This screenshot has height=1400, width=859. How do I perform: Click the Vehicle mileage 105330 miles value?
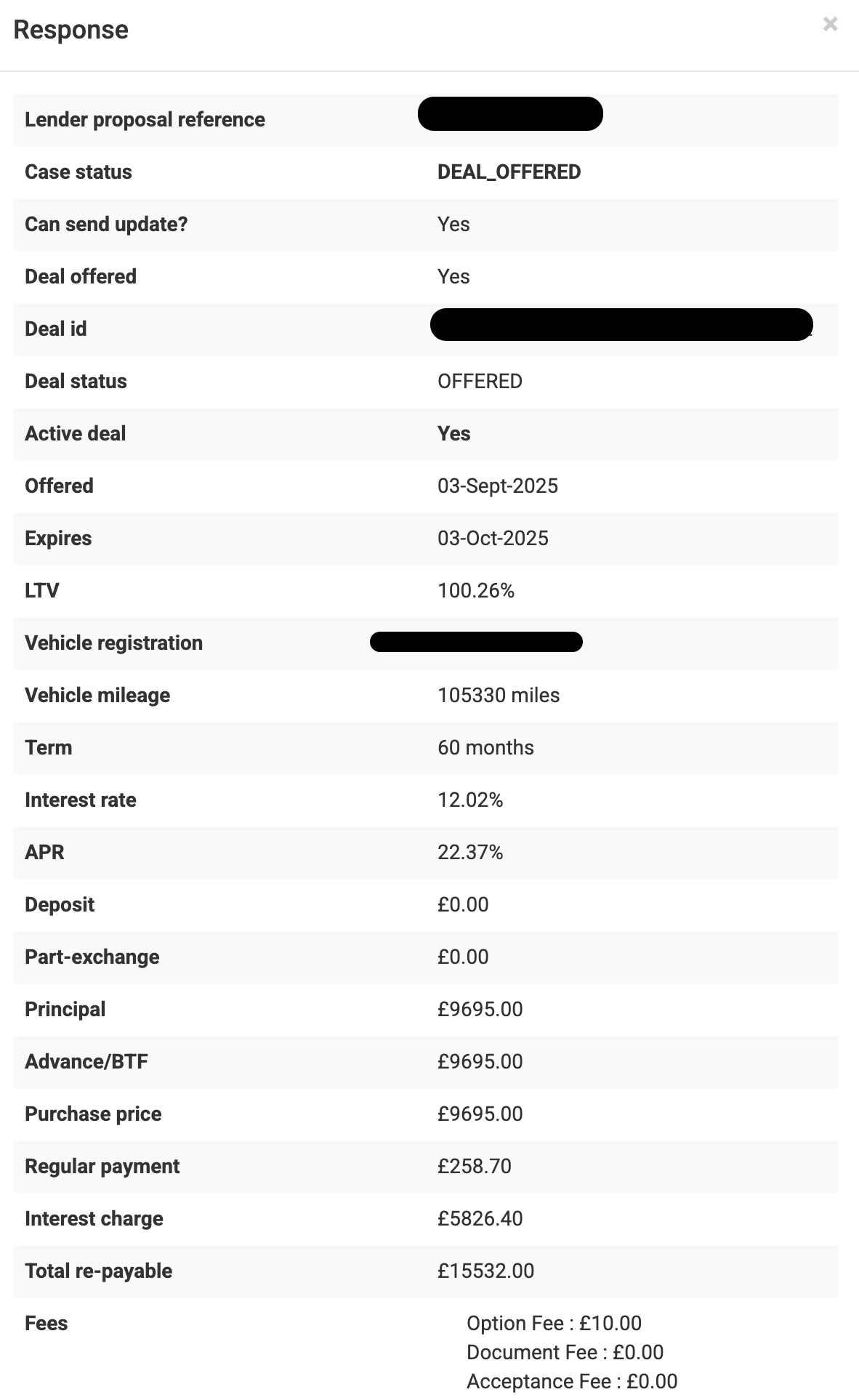click(498, 695)
